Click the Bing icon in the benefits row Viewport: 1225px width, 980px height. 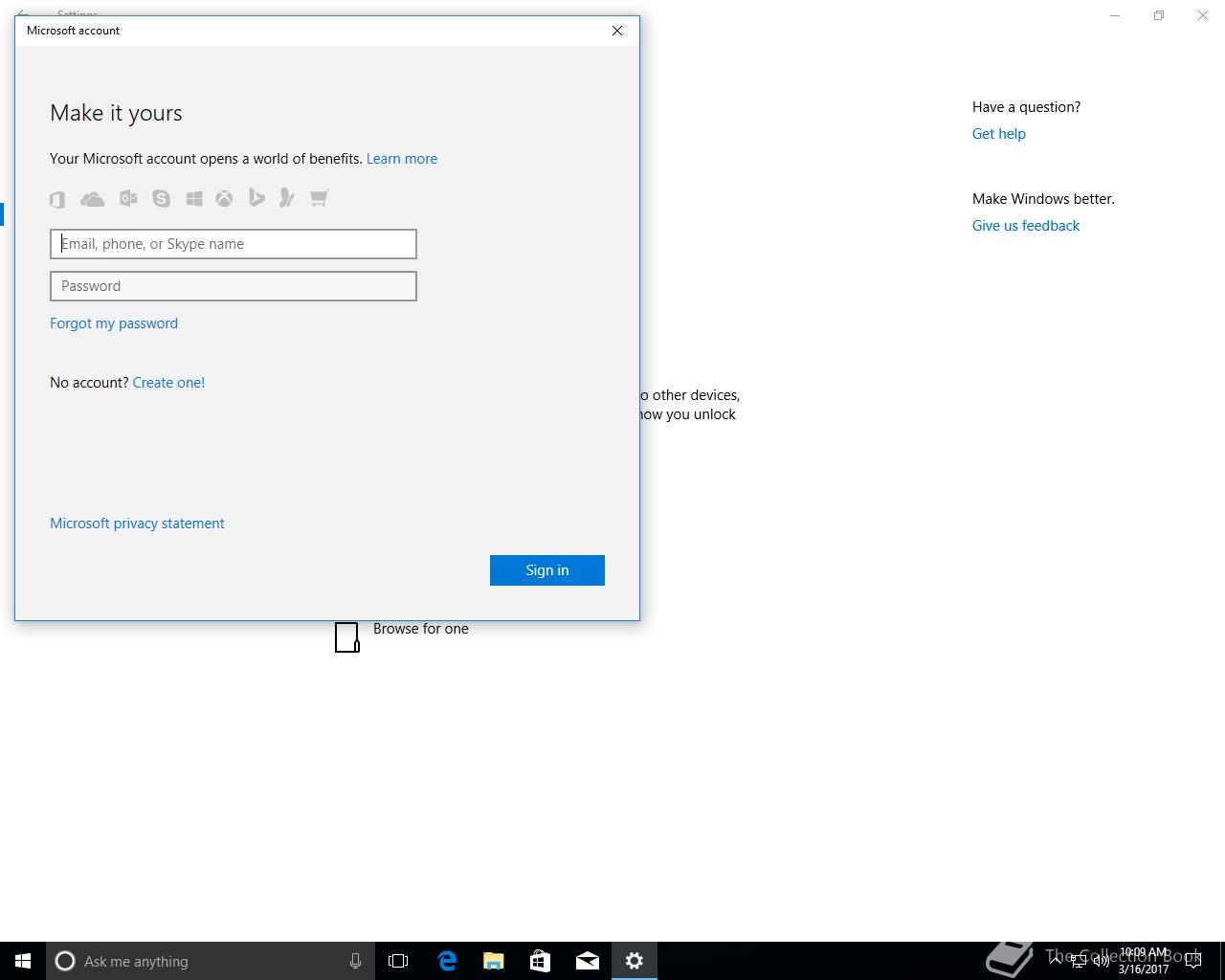tap(256, 198)
